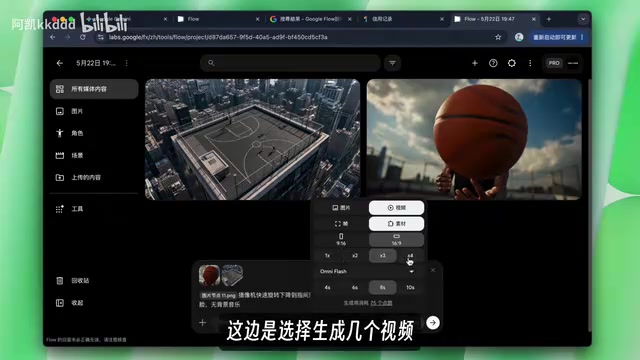Click inside the media search field
Image resolution: width=640 pixels, height=360 pixels.
click(290, 63)
